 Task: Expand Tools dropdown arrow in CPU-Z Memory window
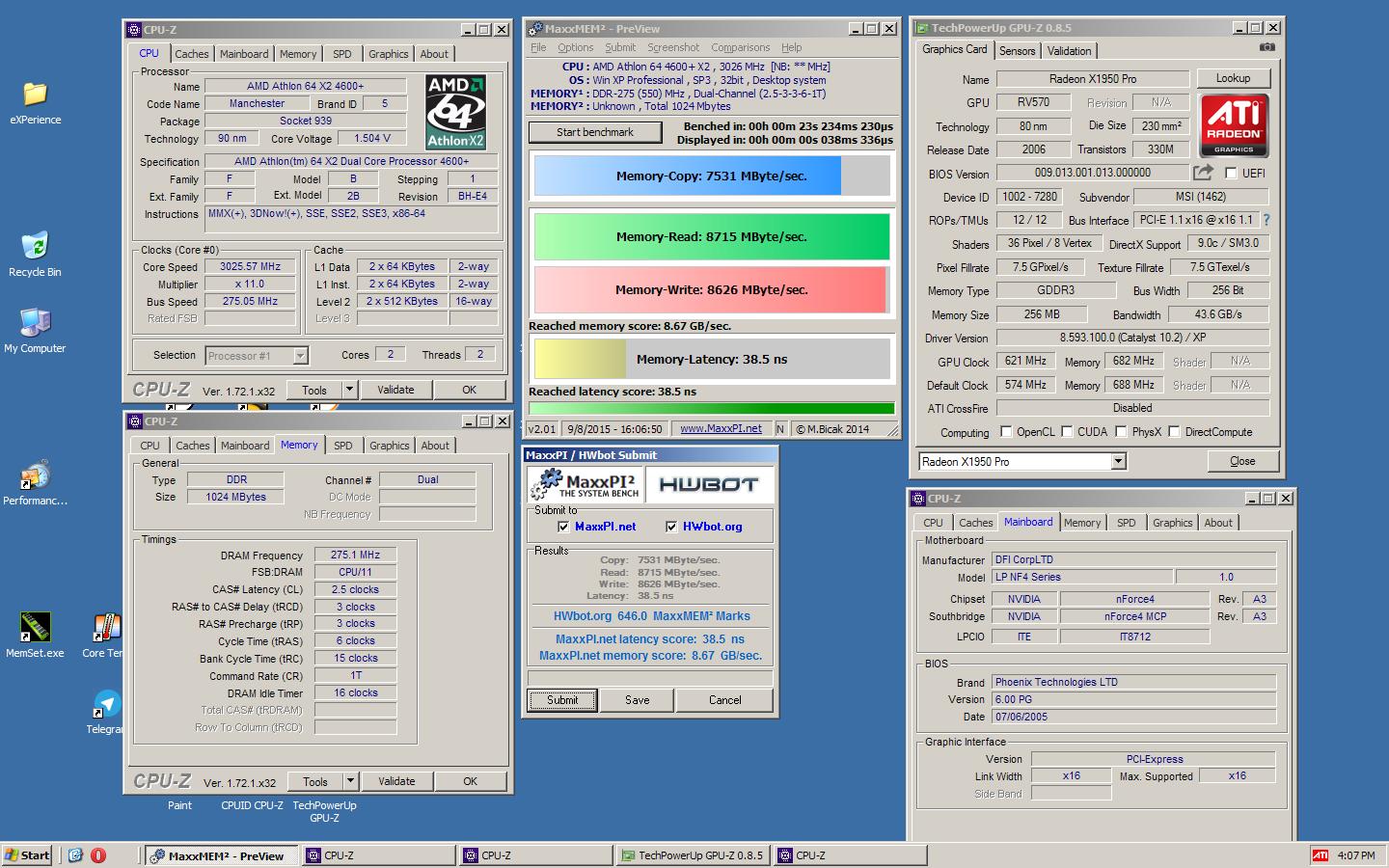tap(350, 781)
